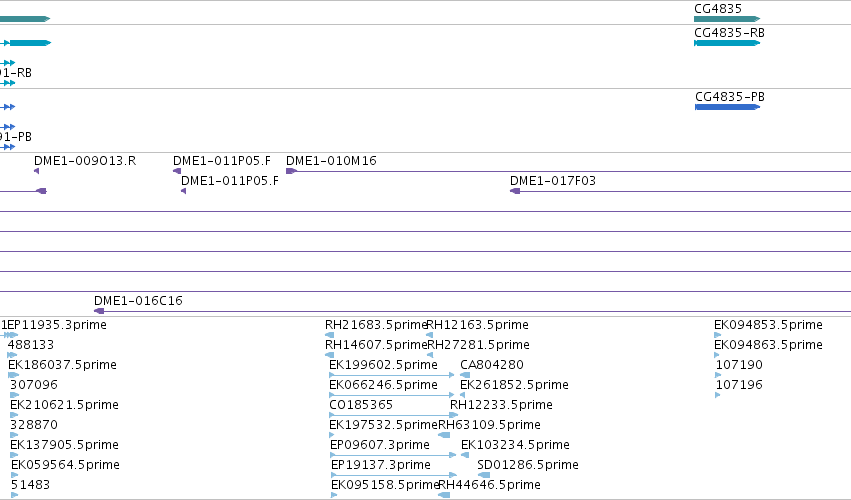Click the 51483 feature label
This screenshot has height=500, width=851.
(30, 485)
